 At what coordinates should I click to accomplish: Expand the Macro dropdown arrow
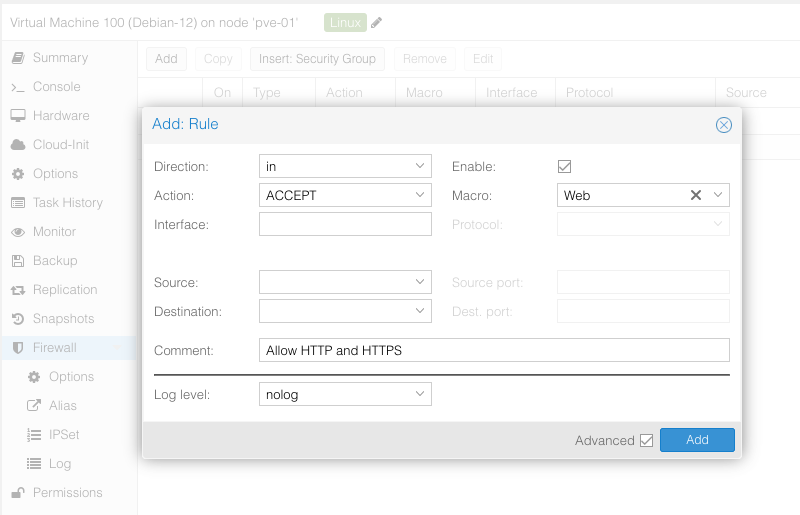pyautogui.click(x=718, y=195)
